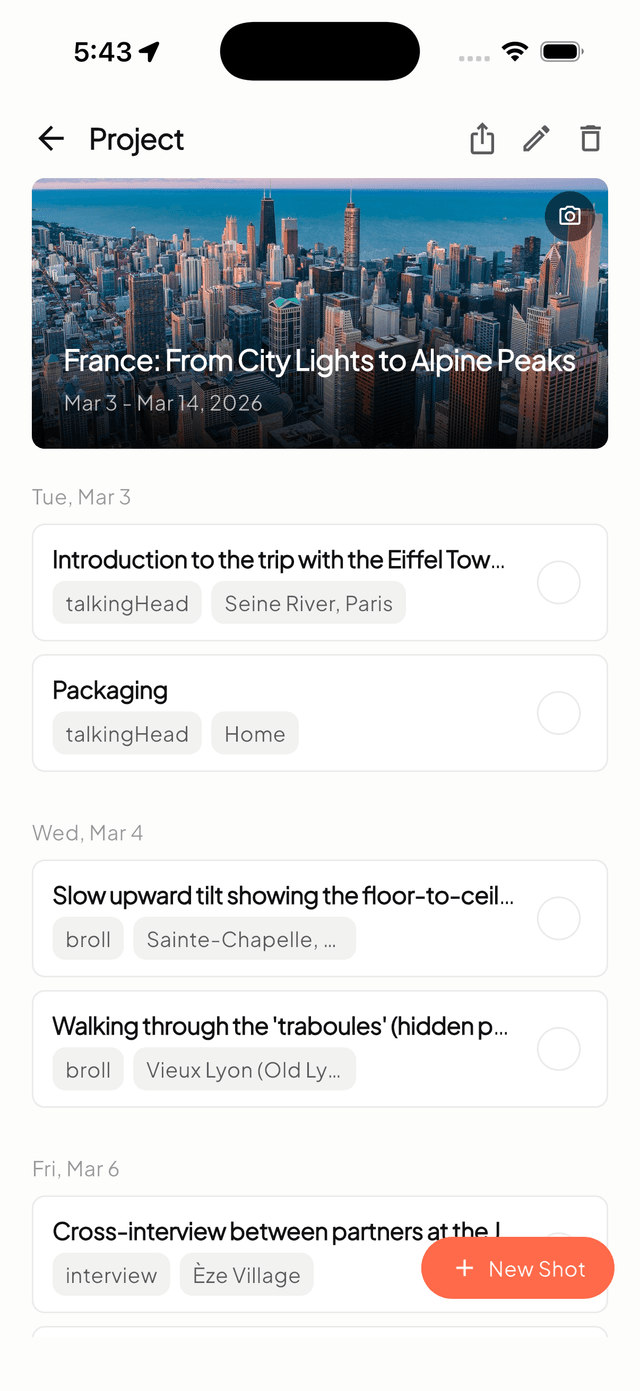Change the cover photo via the camera icon
Screen dimensions: 640x1391
571,216
